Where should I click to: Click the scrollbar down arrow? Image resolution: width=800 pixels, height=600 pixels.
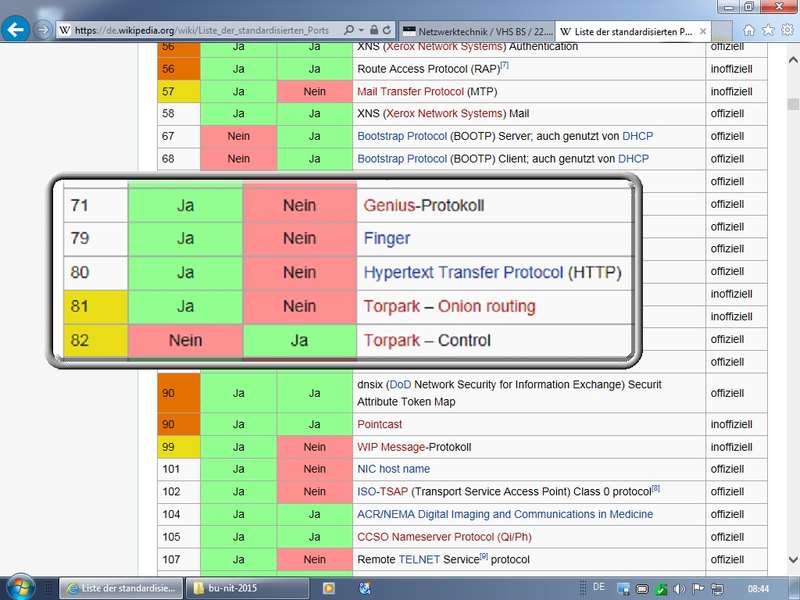(792, 561)
